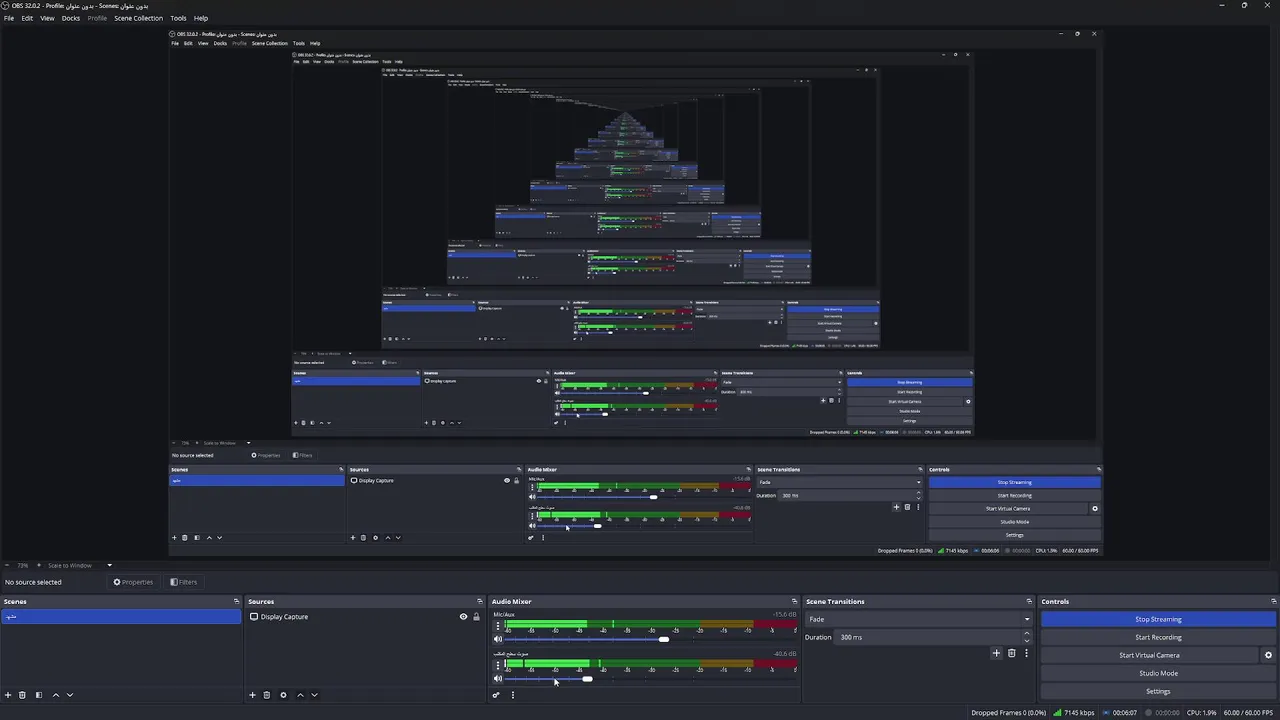The image size is (1280, 720).
Task: Click the Filters button in the source toolbar
Action: tap(184, 582)
